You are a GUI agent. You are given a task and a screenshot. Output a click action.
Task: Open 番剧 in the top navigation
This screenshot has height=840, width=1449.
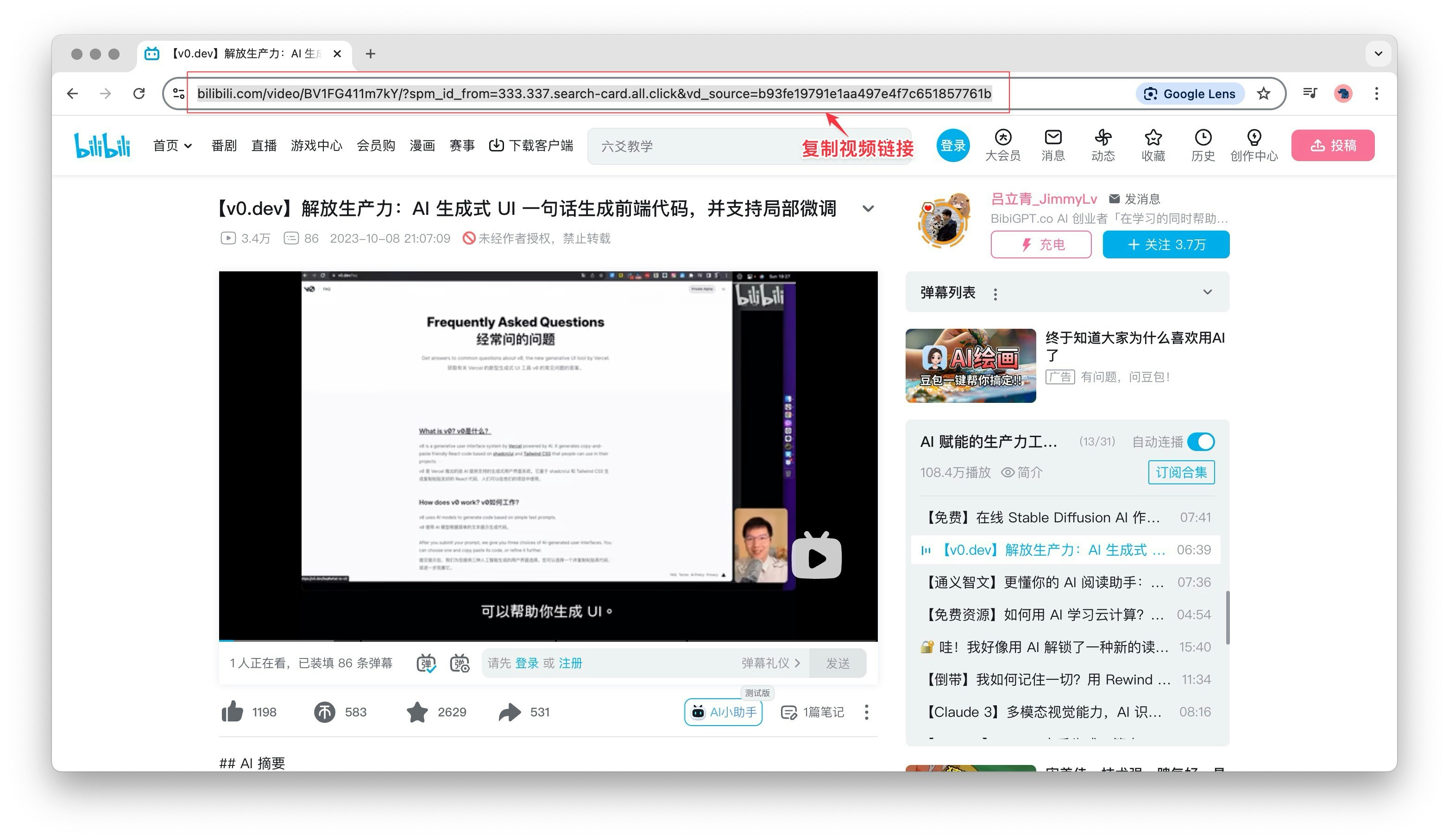[224, 145]
